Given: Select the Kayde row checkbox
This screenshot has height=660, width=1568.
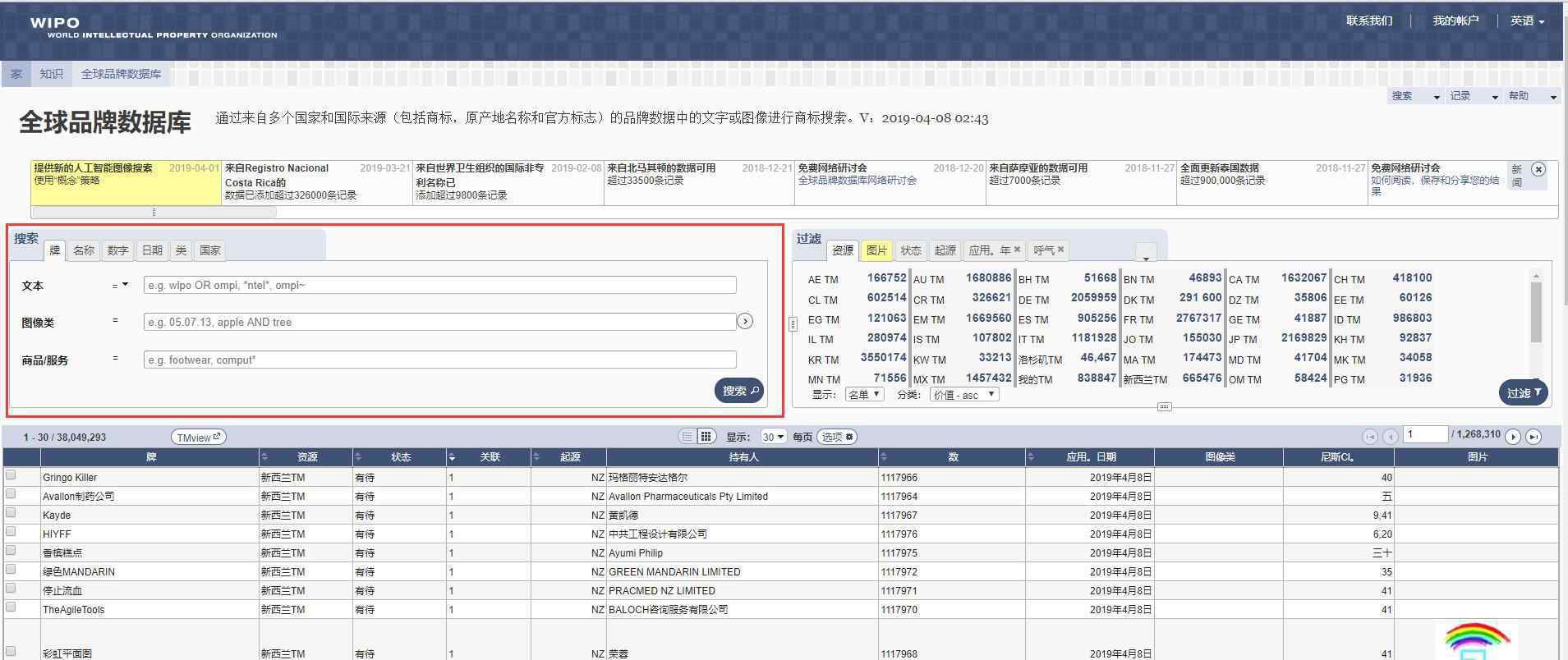Looking at the screenshot, I should pyautogui.click(x=11, y=513).
